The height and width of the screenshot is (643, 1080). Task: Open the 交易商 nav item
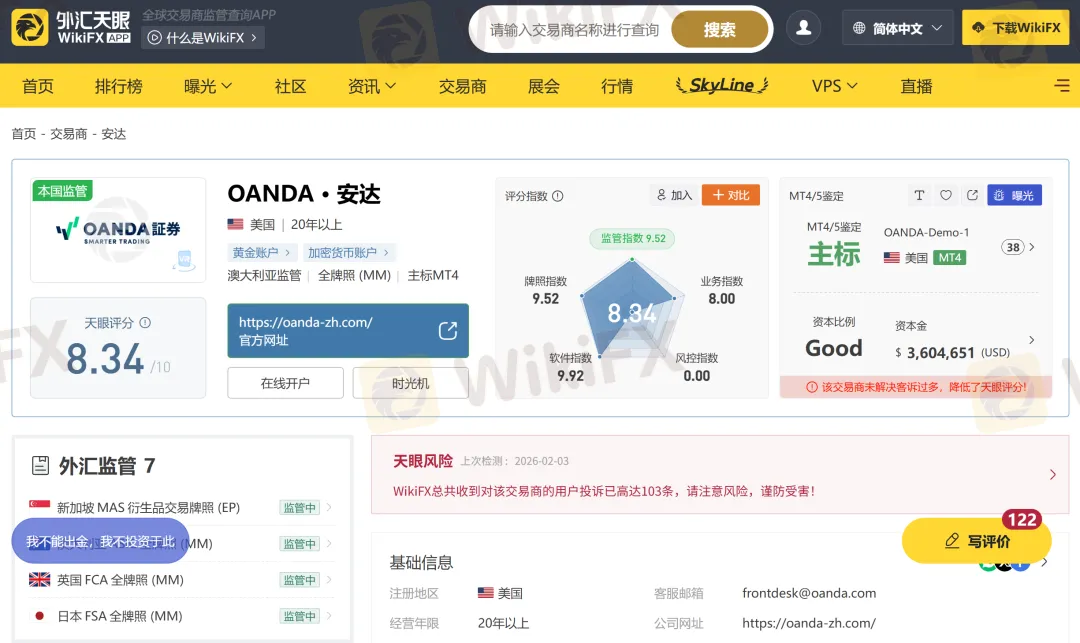click(462, 86)
